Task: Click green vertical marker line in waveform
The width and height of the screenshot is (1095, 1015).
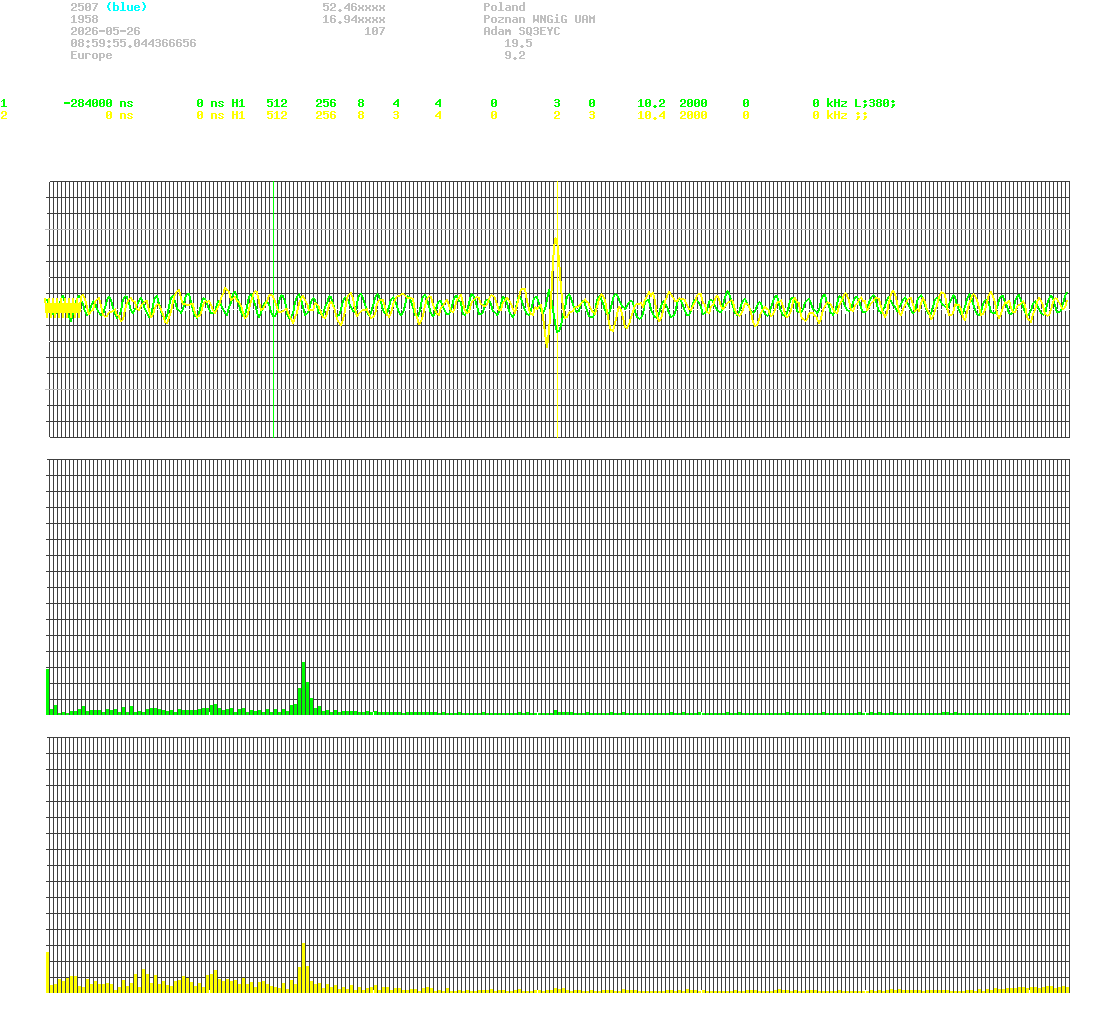Action: click(x=274, y=309)
